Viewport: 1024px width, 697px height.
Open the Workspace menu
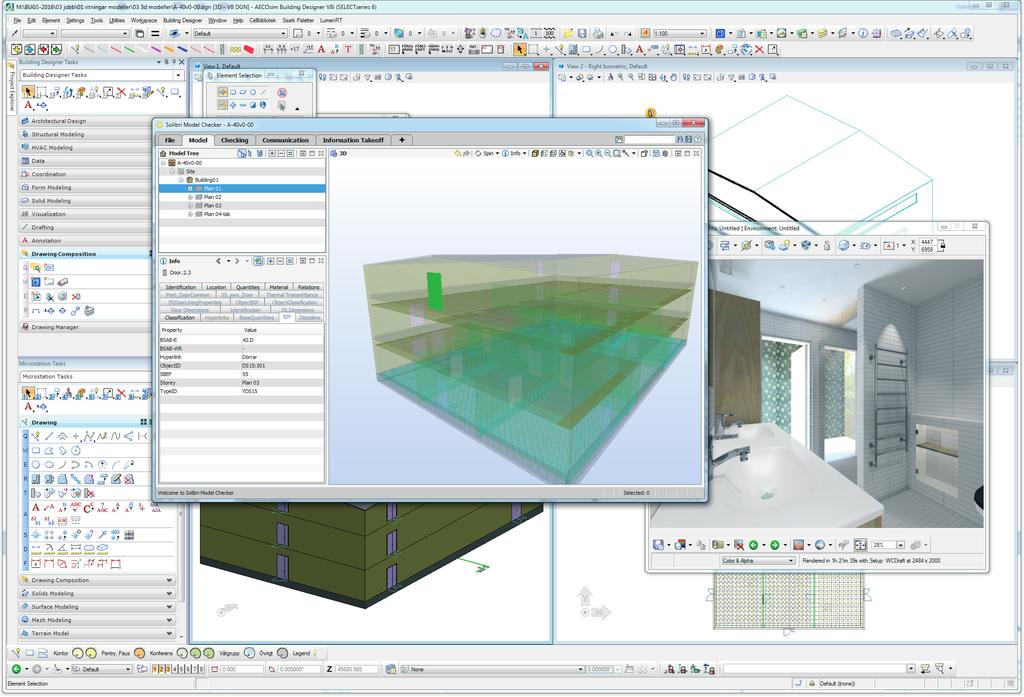(144, 20)
